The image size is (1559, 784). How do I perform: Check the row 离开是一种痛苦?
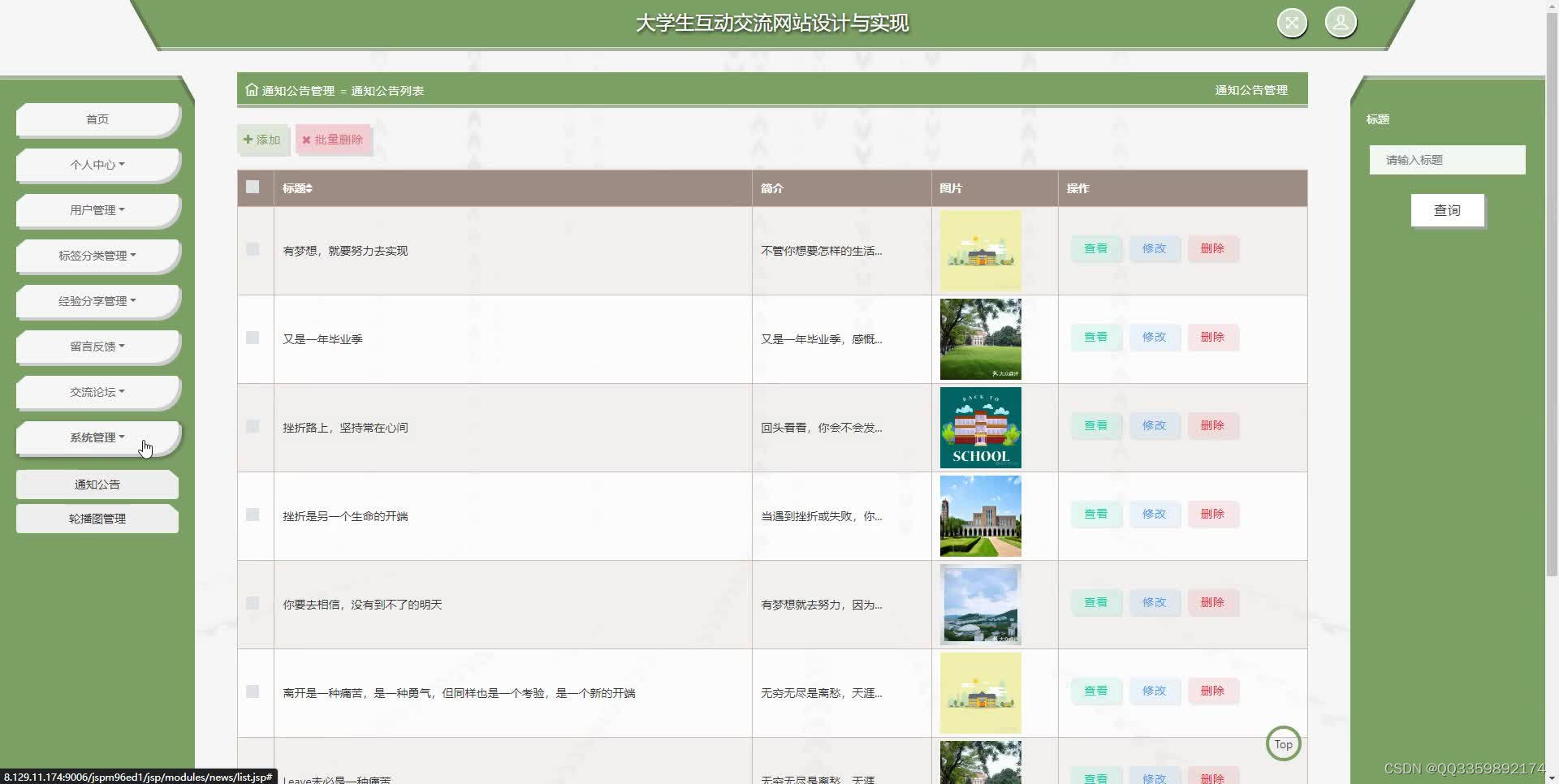(x=253, y=691)
